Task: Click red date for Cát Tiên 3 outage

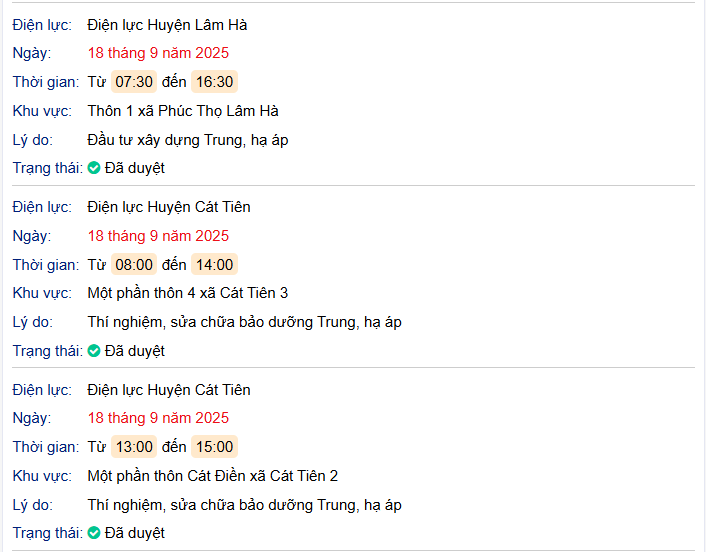Action: tap(158, 236)
